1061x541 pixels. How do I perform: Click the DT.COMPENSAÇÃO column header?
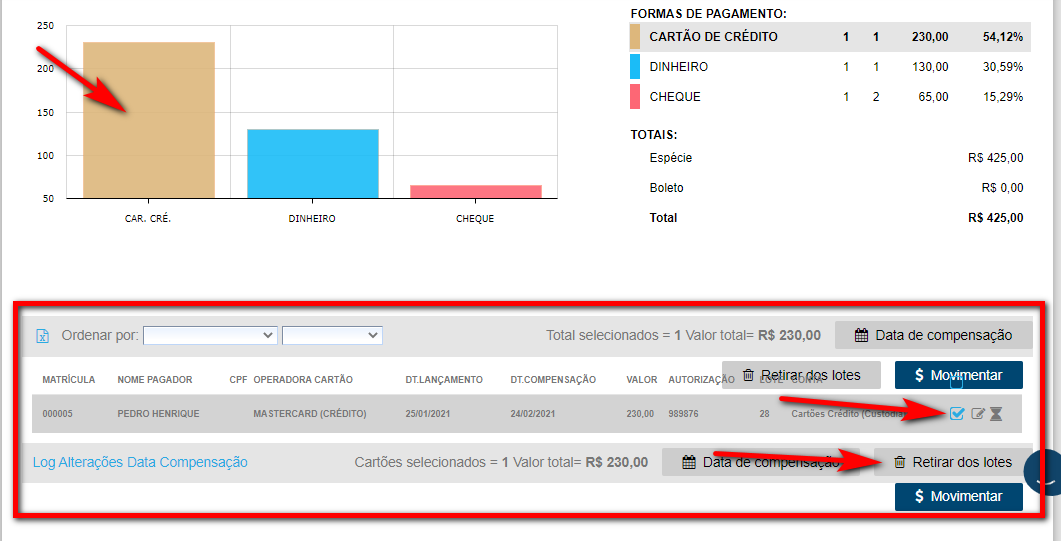[553, 380]
